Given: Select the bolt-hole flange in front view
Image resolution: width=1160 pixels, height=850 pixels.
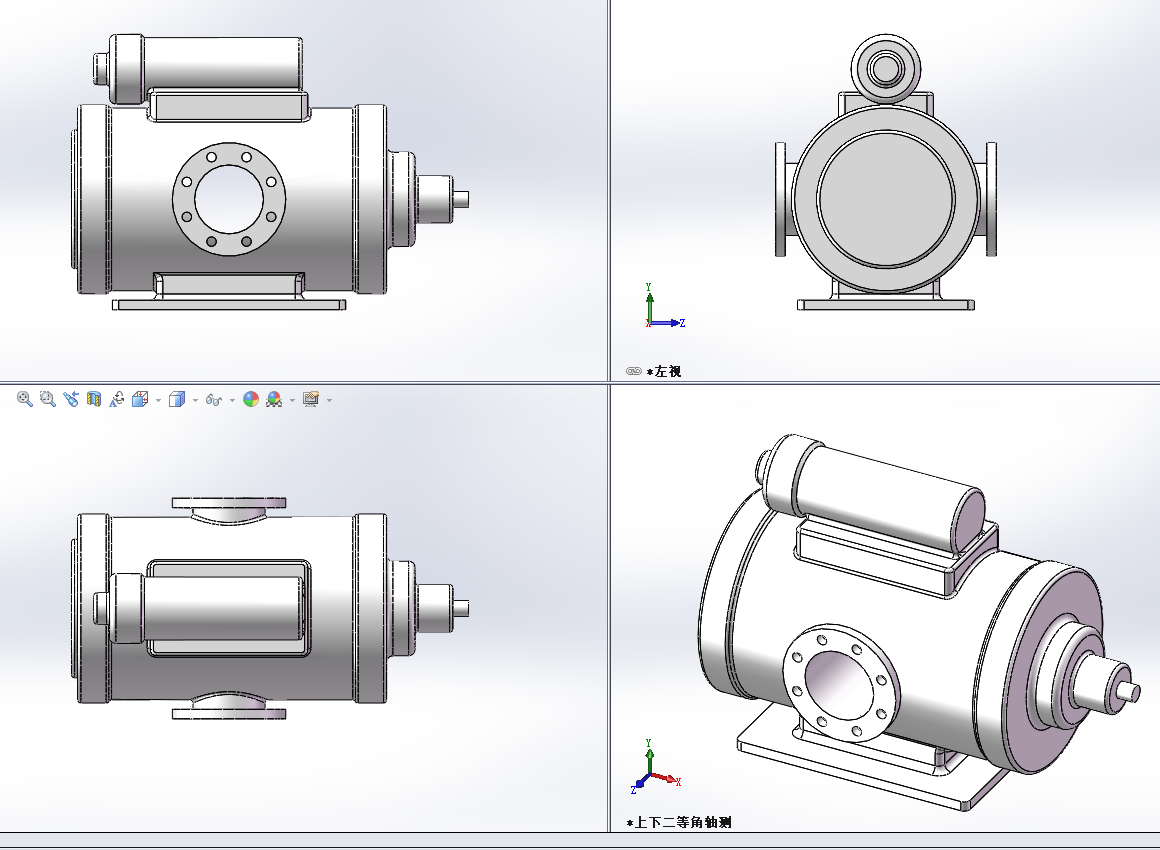Looking at the screenshot, I should click(x=229, y=199).
